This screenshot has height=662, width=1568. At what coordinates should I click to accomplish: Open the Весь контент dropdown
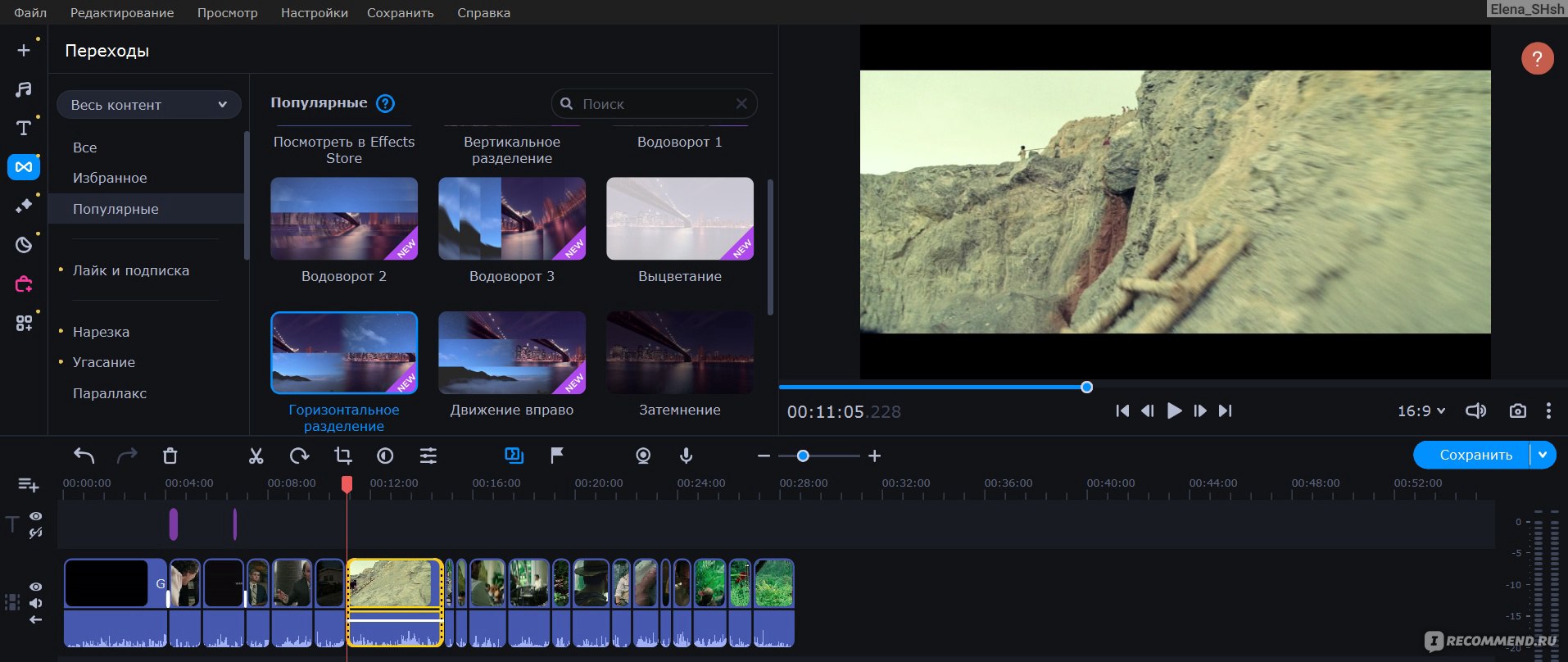(x=148, y=105)
